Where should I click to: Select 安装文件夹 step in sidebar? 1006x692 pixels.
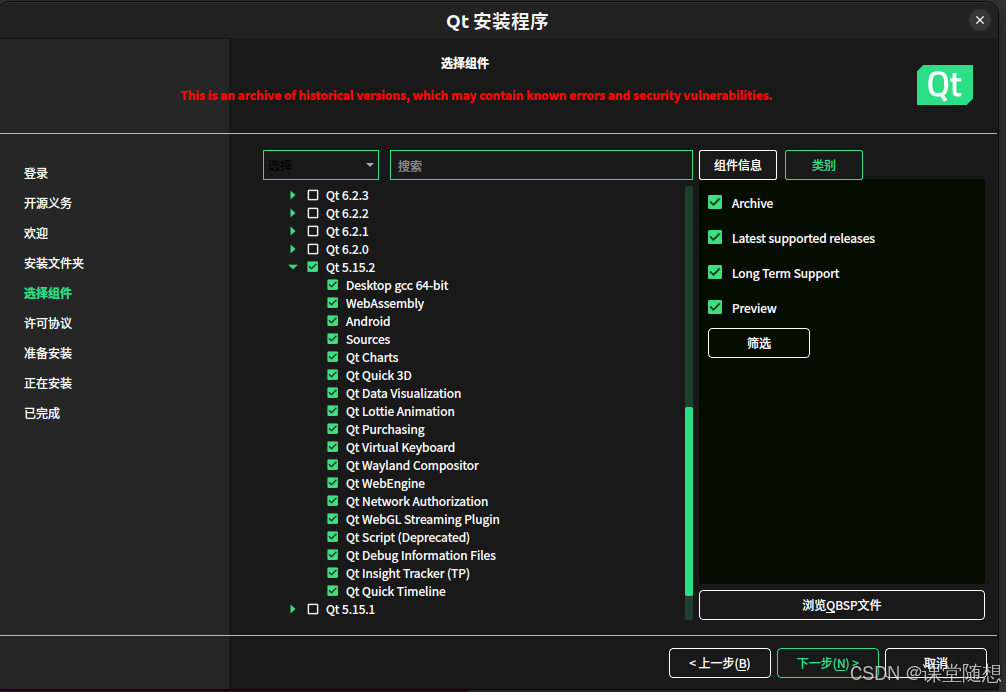[x=54, y=263]
